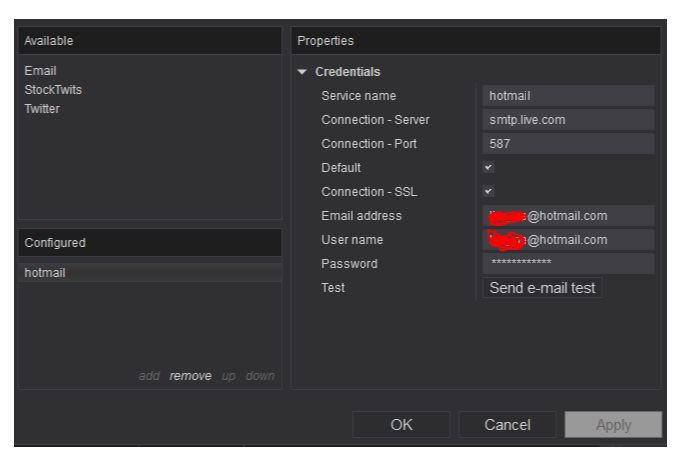Click the Connection - Server field

click(568, 120)
